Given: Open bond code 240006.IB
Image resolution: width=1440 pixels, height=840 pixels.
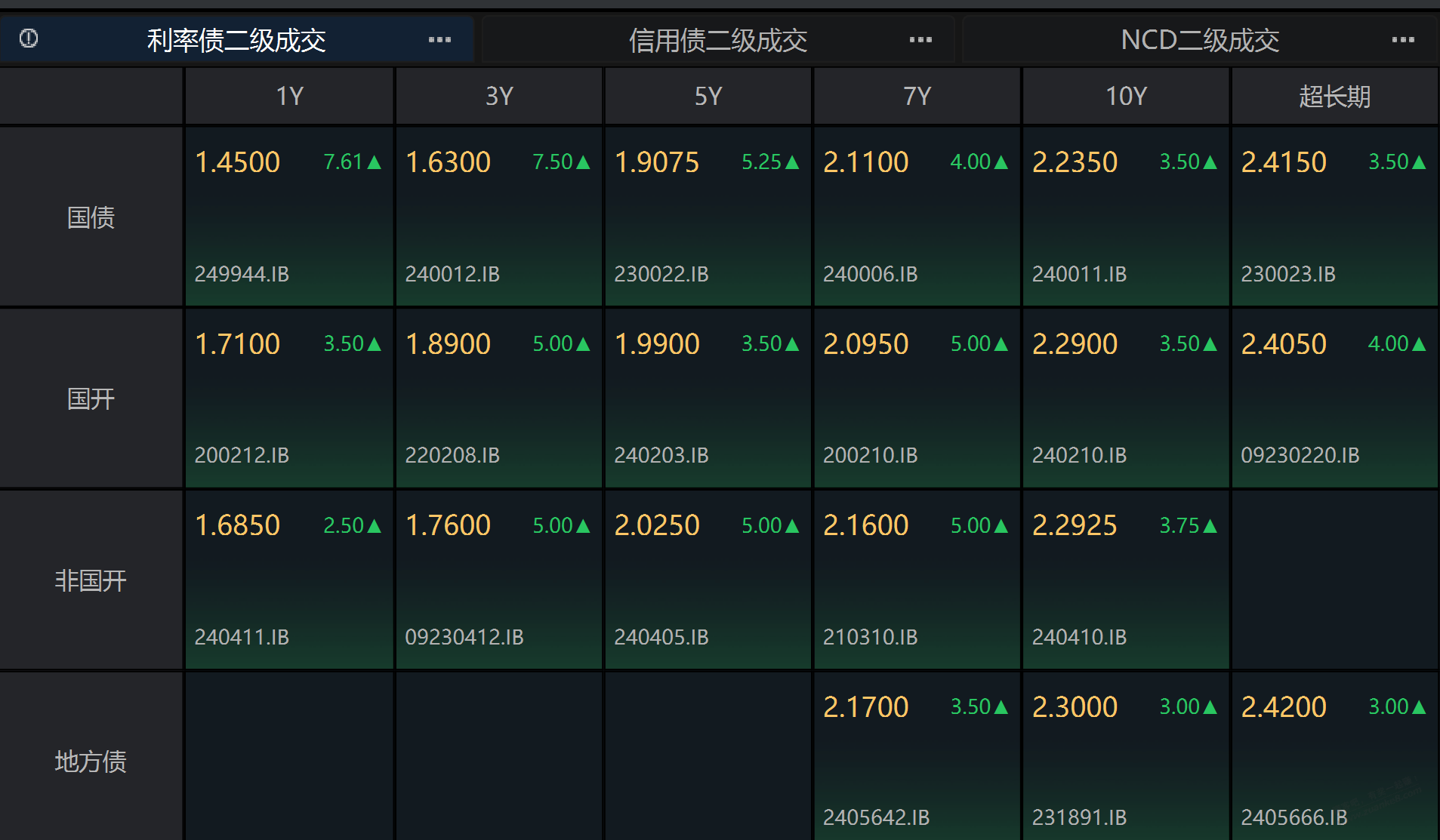Looking at the screenshot, I should click(x=871, y=274).
